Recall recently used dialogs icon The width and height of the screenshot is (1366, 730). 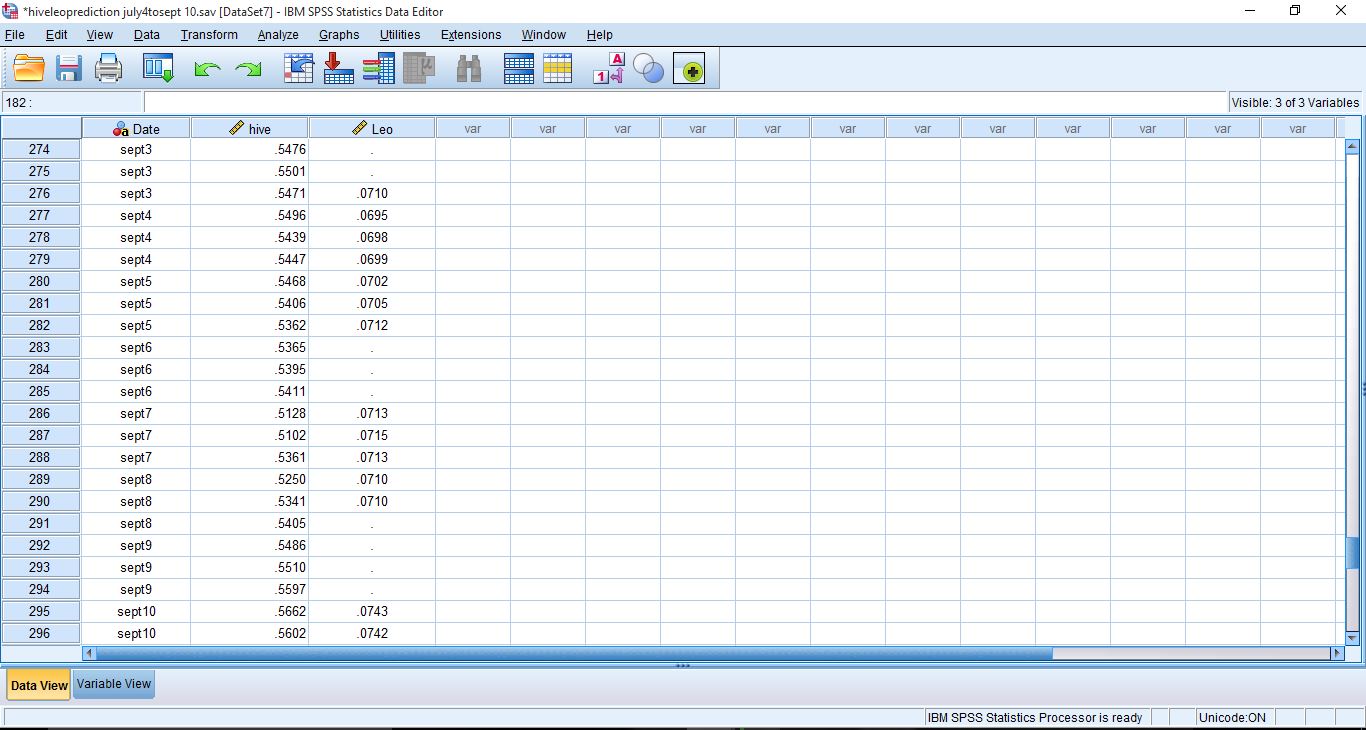coord(158,68)
